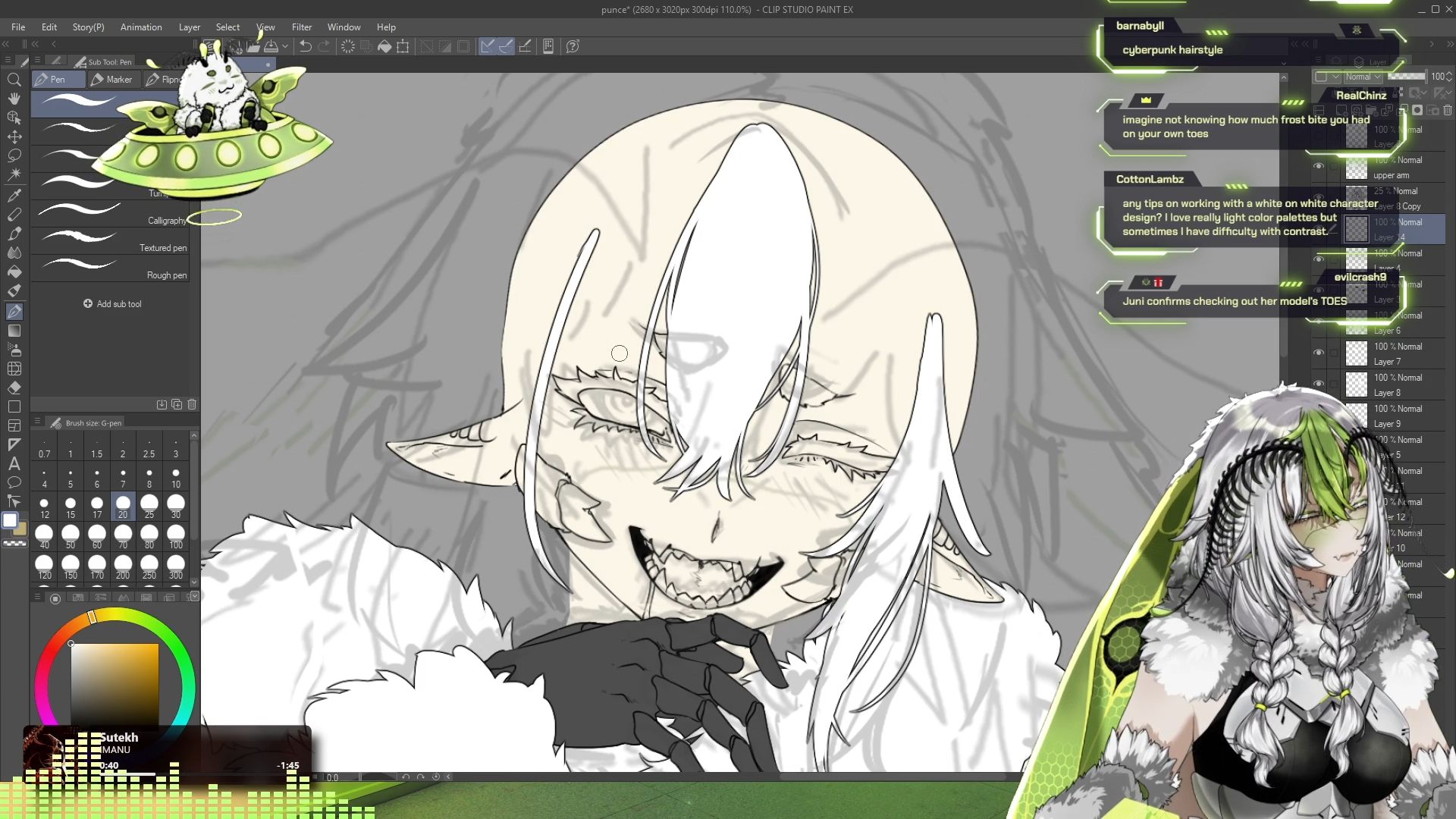1456x819 pixels.
Task: Toggle visibility of Layer 7
Action: 1319,353
